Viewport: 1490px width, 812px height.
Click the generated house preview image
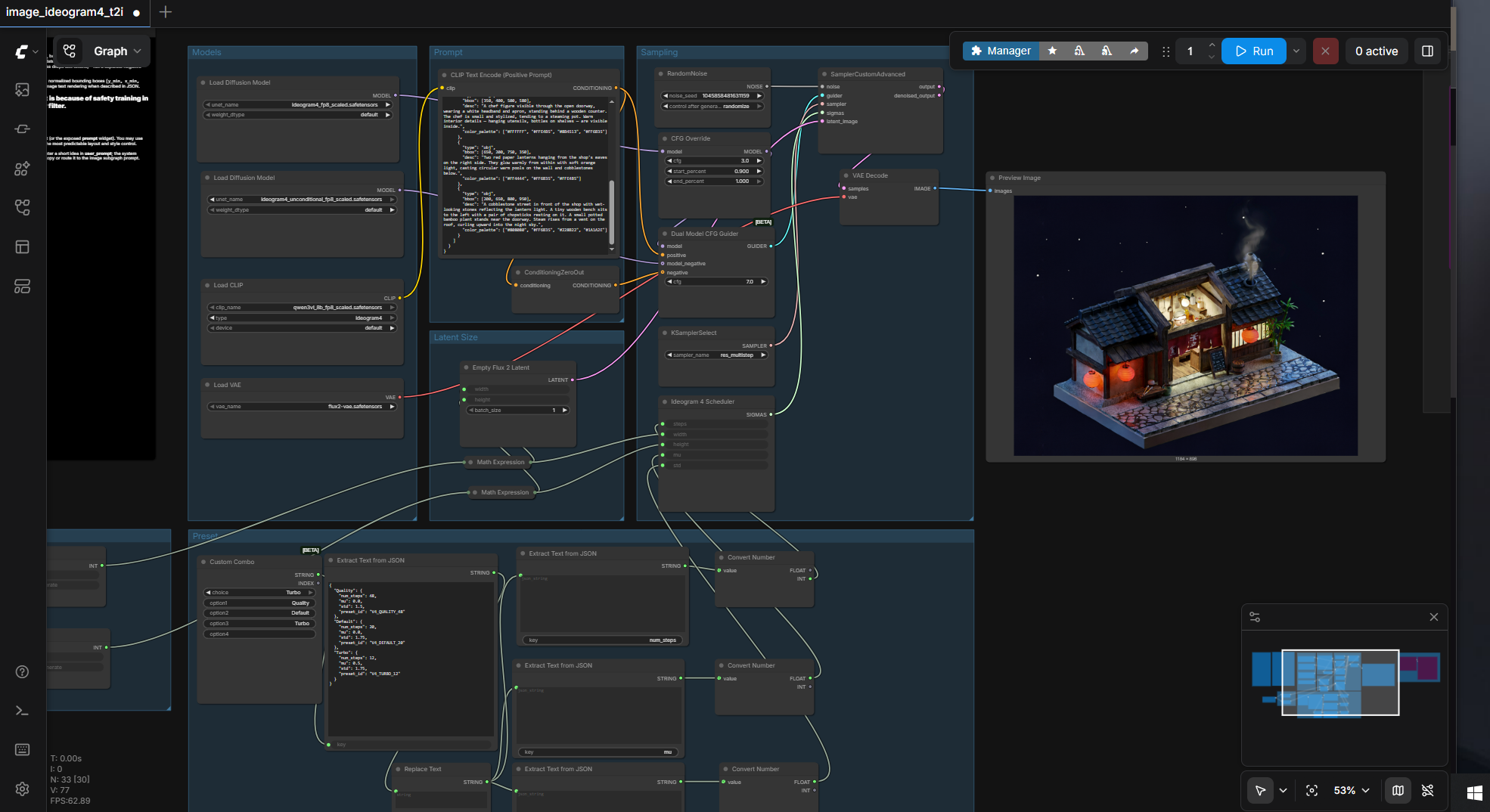(1185, 326)
